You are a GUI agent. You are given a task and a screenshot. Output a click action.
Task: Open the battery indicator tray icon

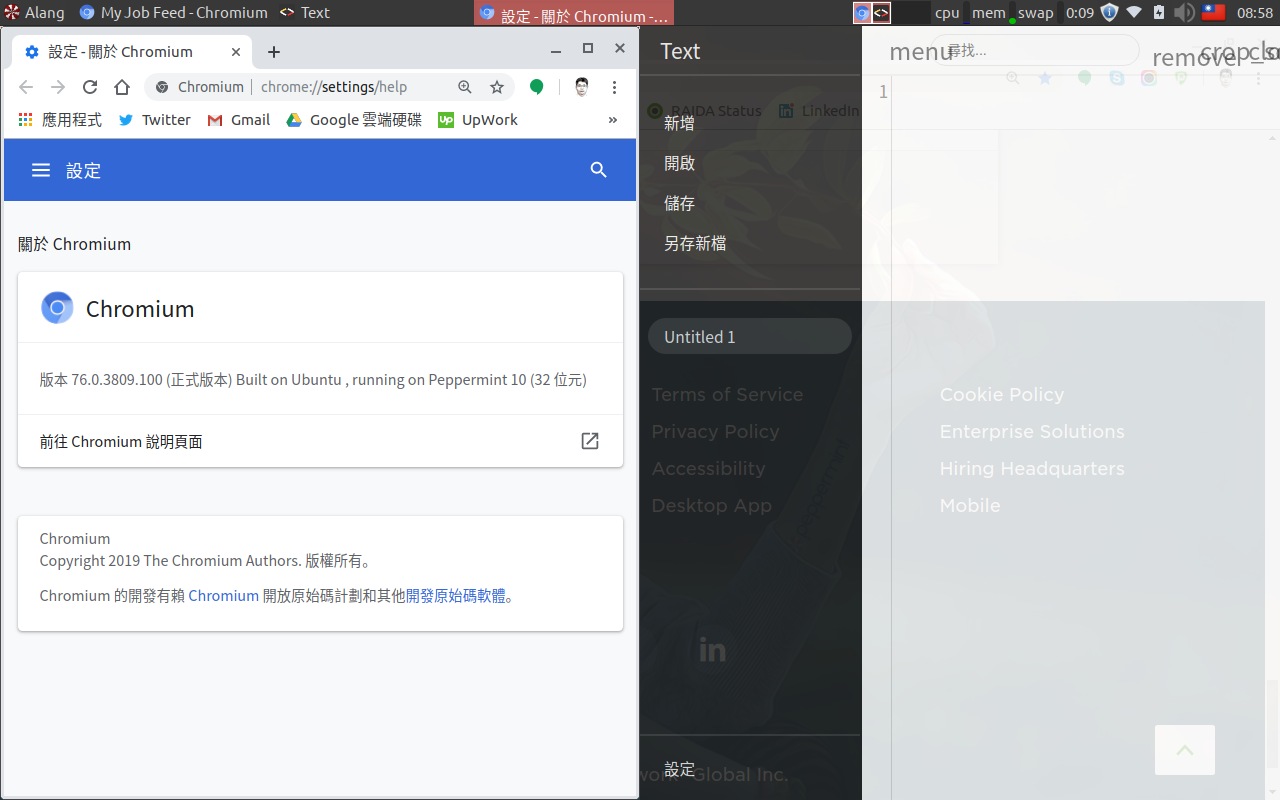[1159, 13]
